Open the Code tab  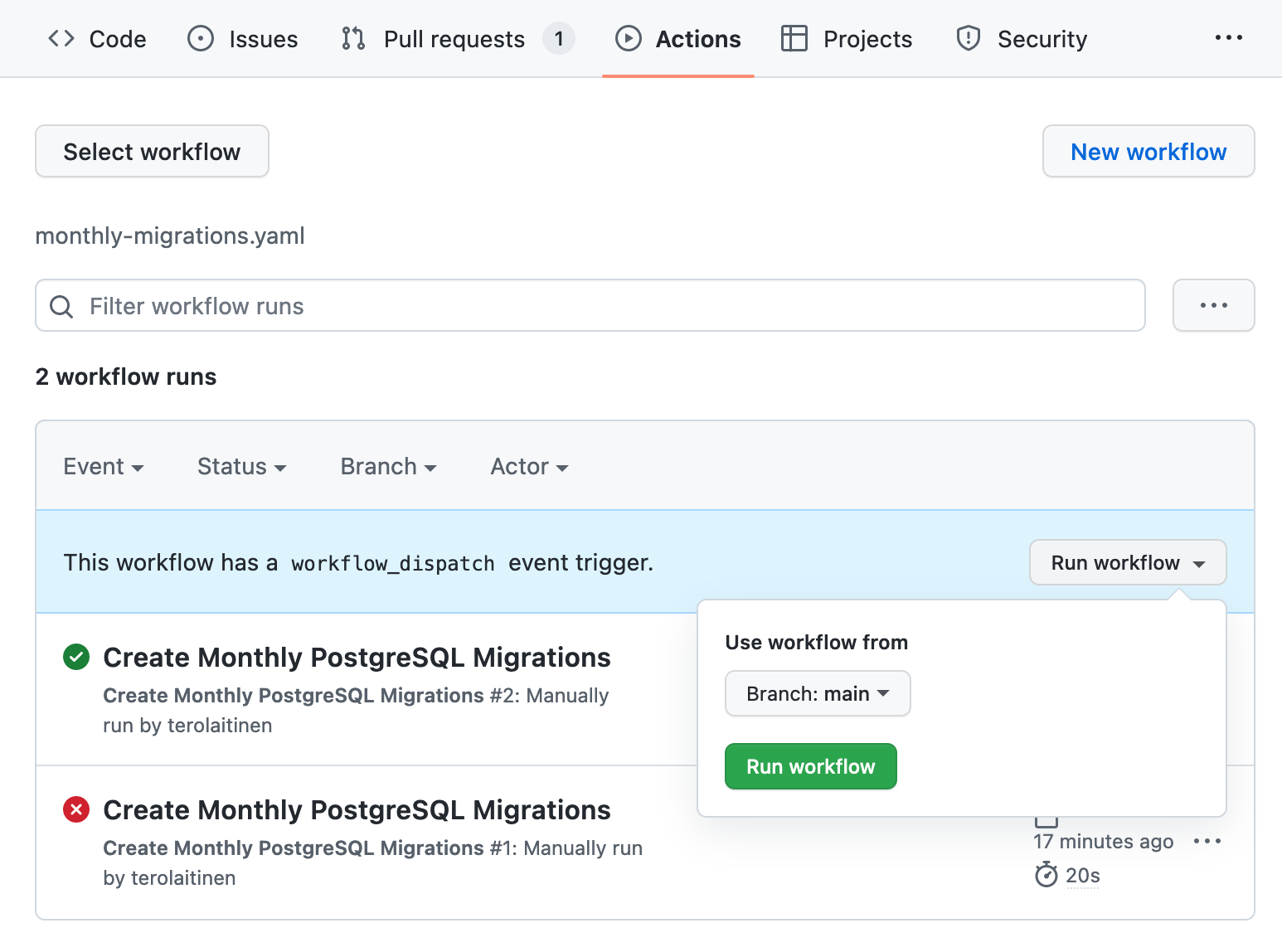click(97, 39)
